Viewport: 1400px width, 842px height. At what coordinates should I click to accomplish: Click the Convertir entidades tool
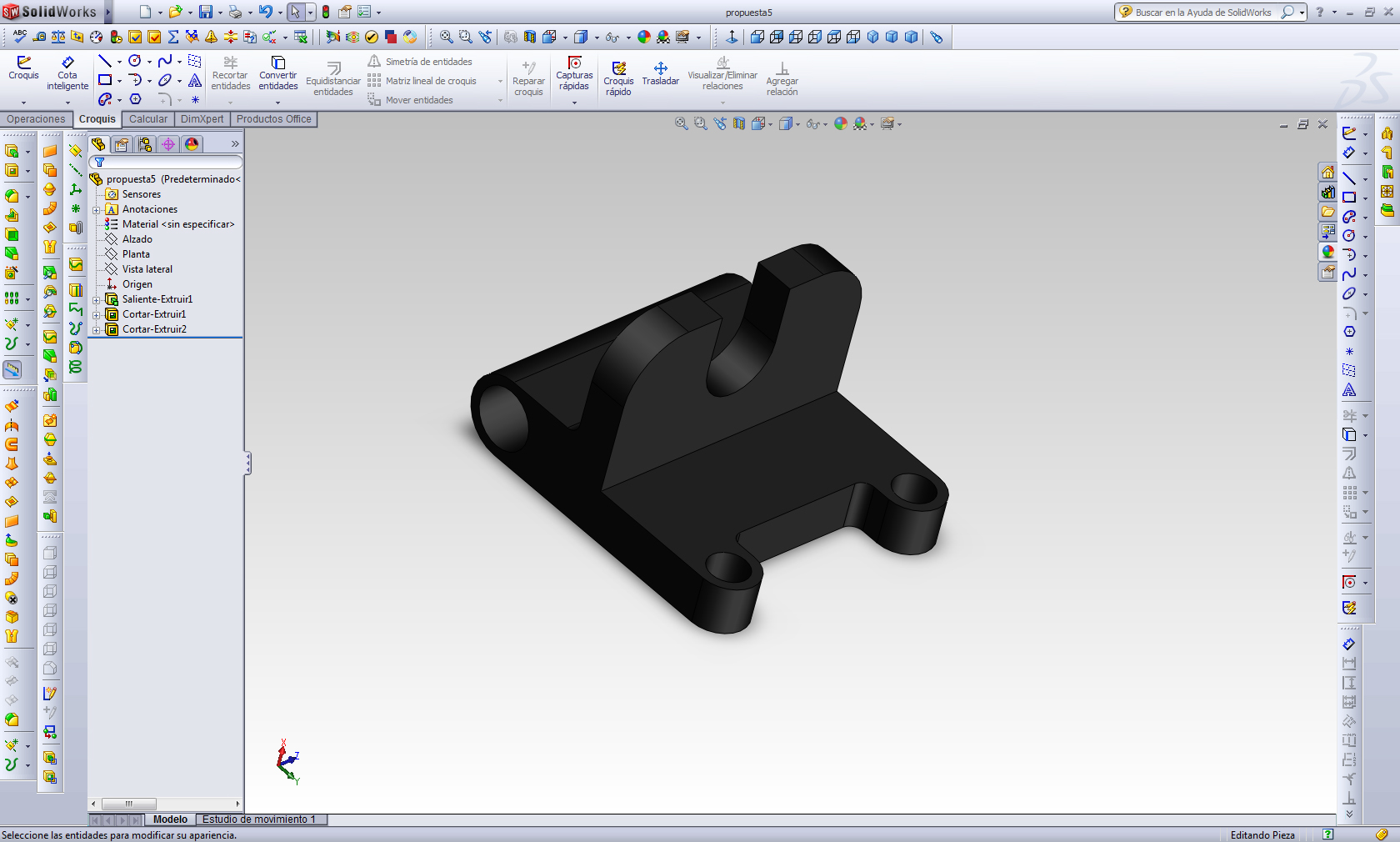[x=278, y=73]
